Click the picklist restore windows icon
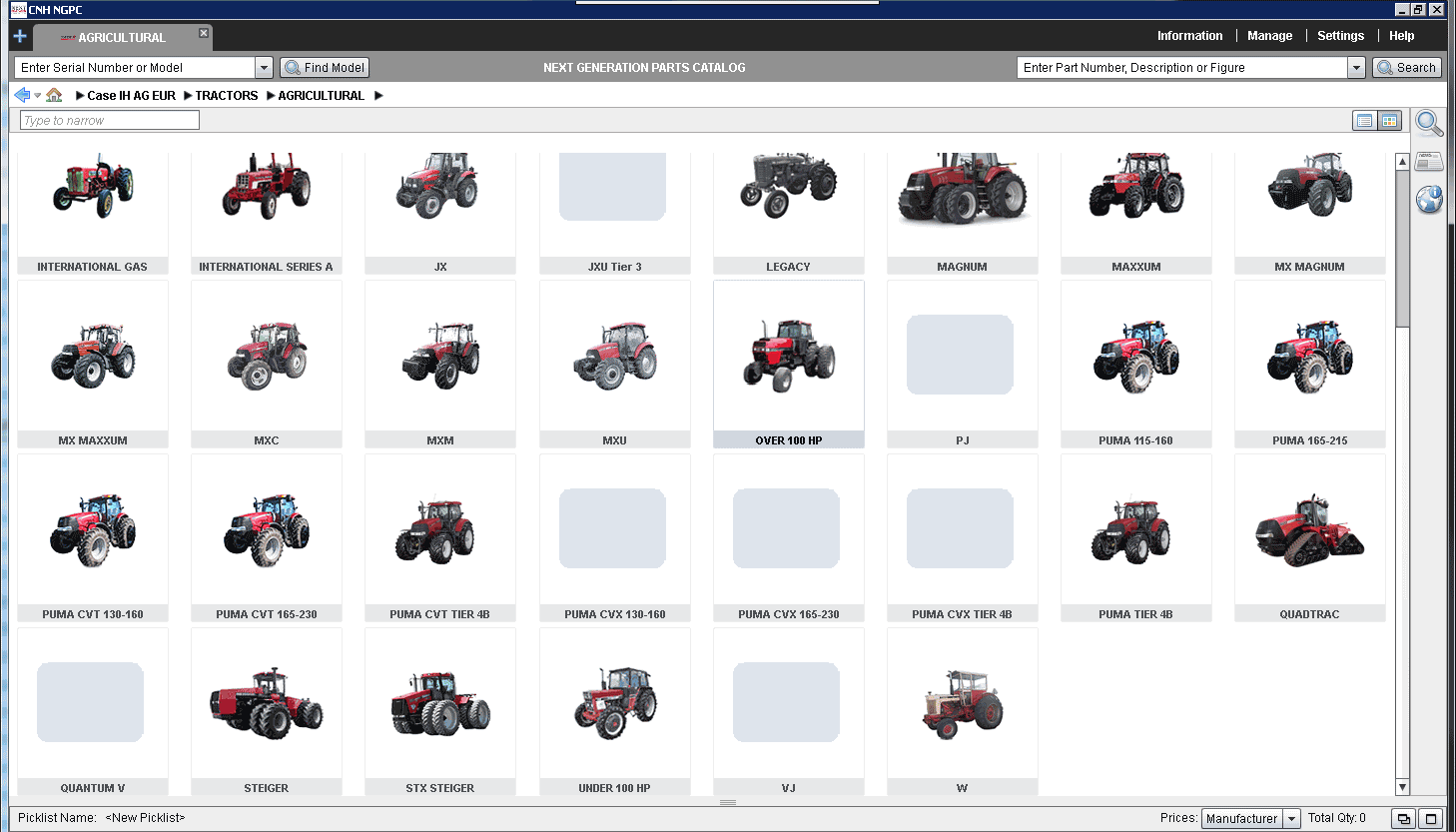 (x=1404, y=819)
